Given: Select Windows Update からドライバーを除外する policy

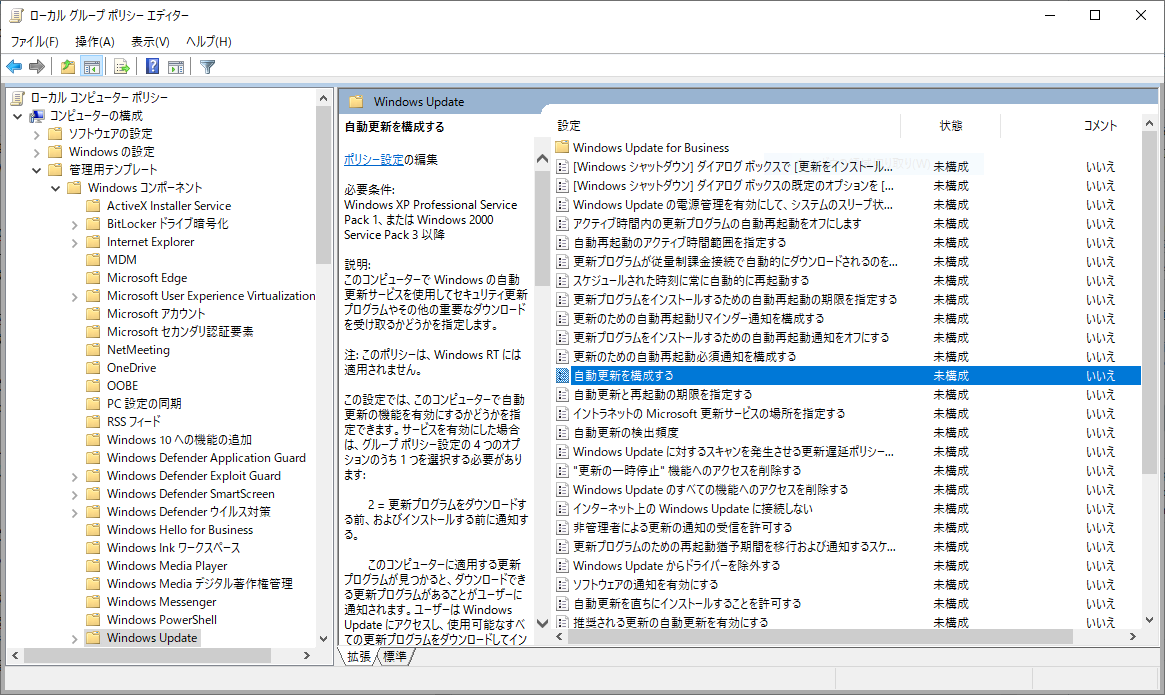Looking at the screenshot, I should pyautogui.click(x=677, y=566).
